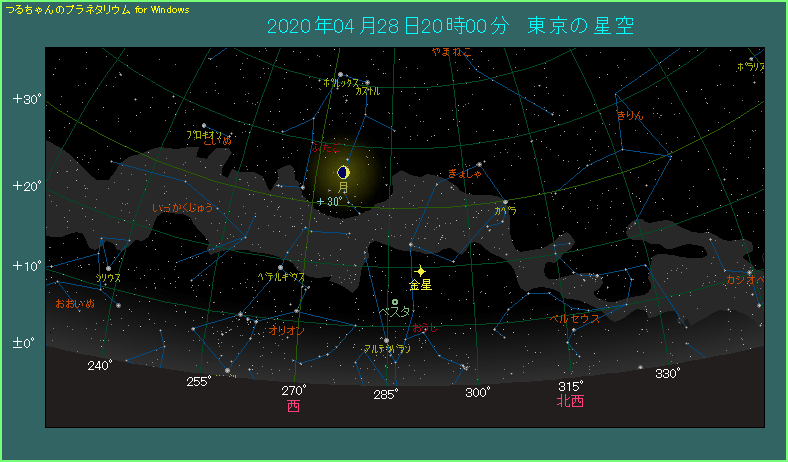Click the Auriga (ぎょしゃ) constellation label

(465, 174)
